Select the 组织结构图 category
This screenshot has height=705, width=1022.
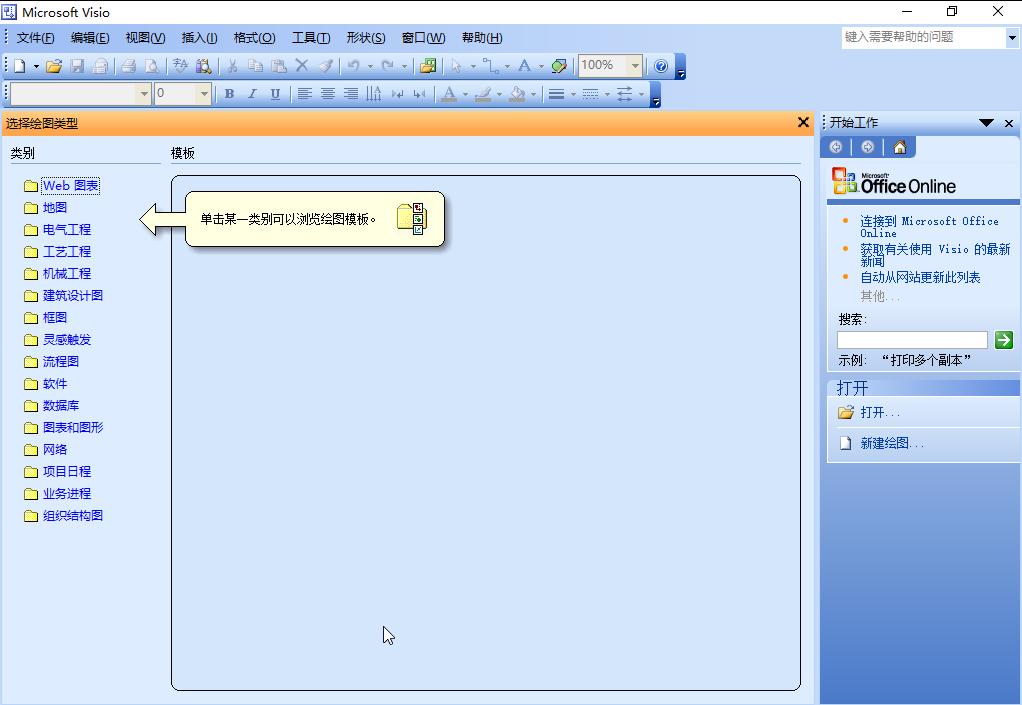click(72, 516)
